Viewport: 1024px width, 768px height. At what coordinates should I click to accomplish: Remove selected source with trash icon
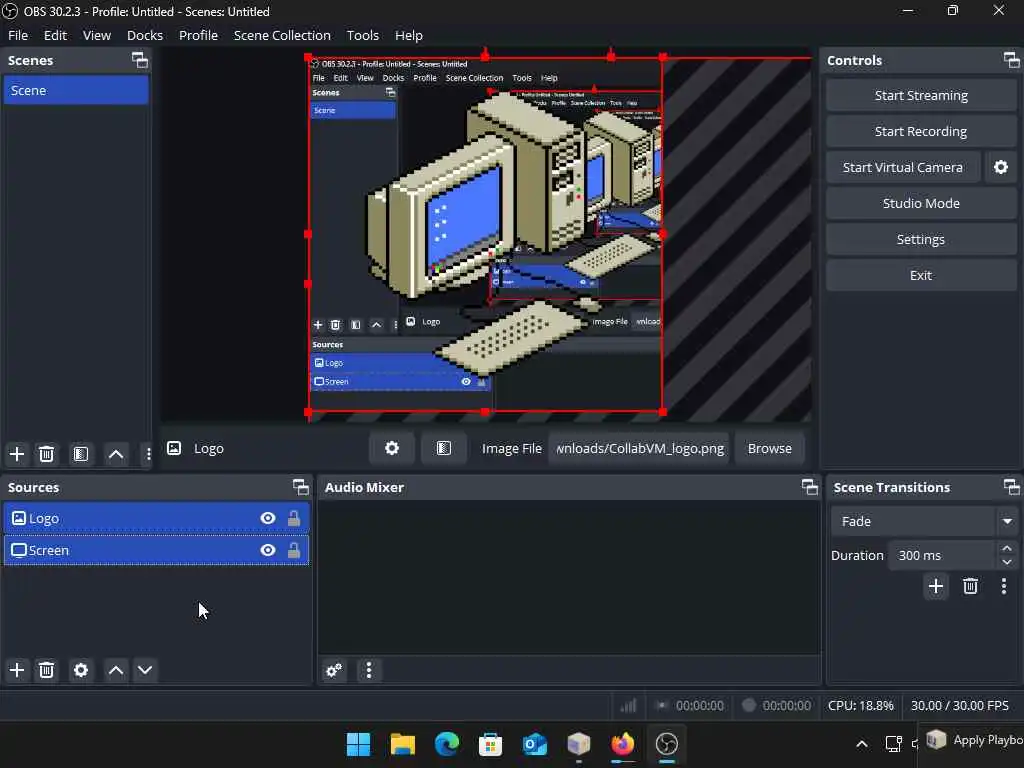[x=46, y=670]
